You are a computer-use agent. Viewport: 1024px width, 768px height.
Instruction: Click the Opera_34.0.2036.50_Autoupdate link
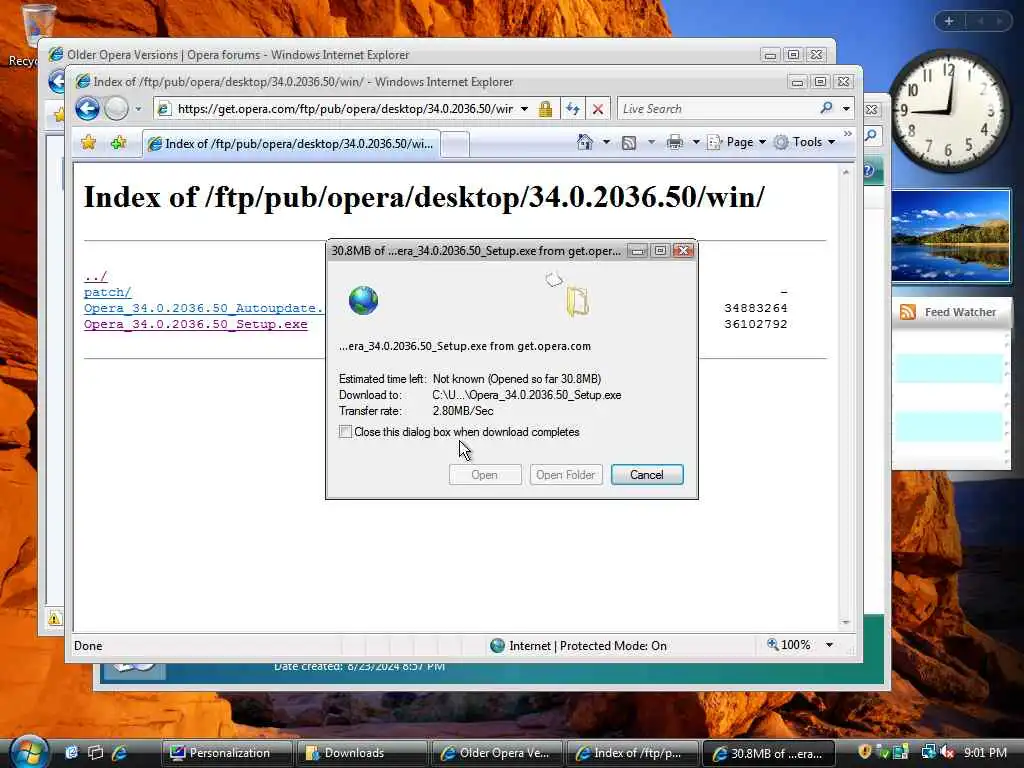(x=204, y=308)
